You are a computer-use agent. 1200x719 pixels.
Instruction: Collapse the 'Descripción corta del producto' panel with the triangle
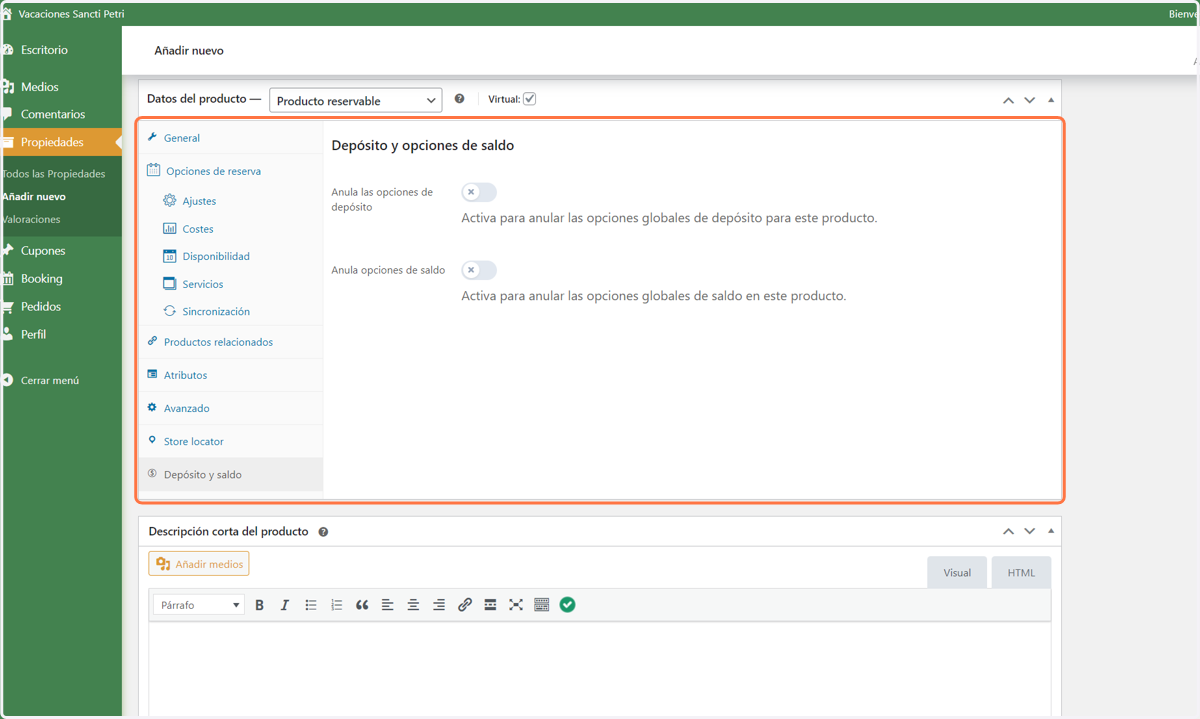(1050, 531)
